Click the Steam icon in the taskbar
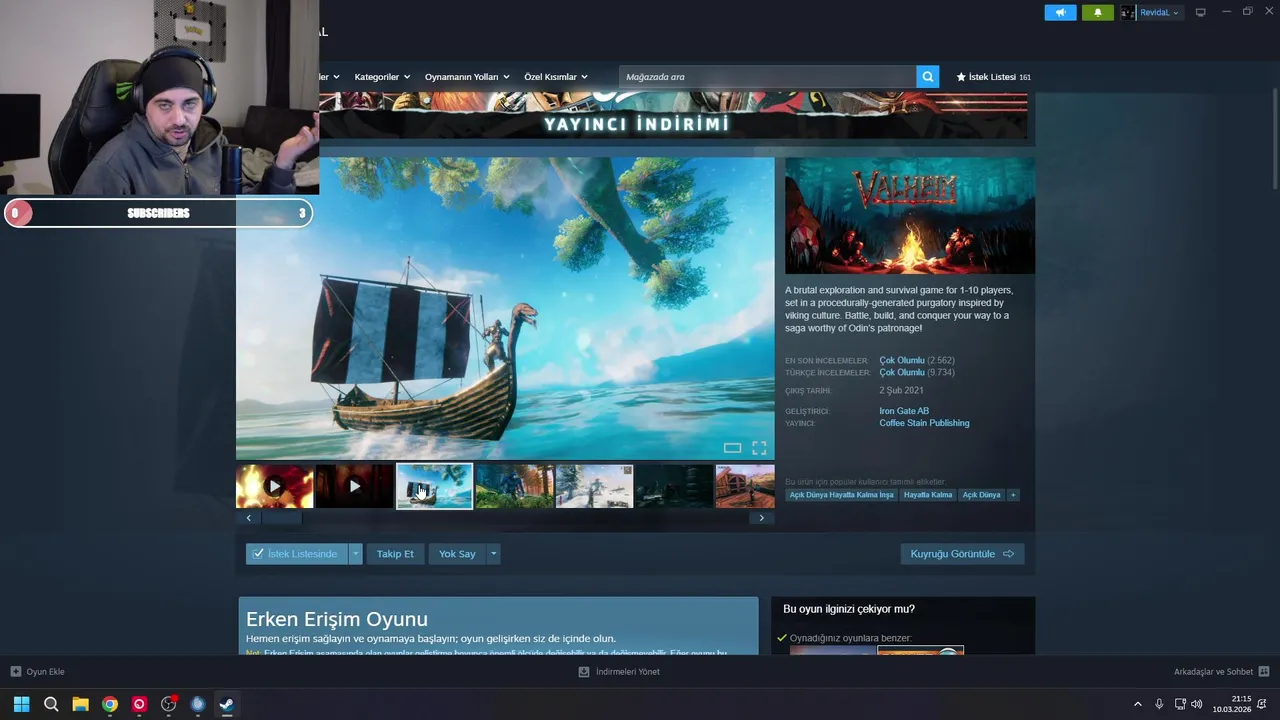 pyautogui.click(x=227, y=704)
